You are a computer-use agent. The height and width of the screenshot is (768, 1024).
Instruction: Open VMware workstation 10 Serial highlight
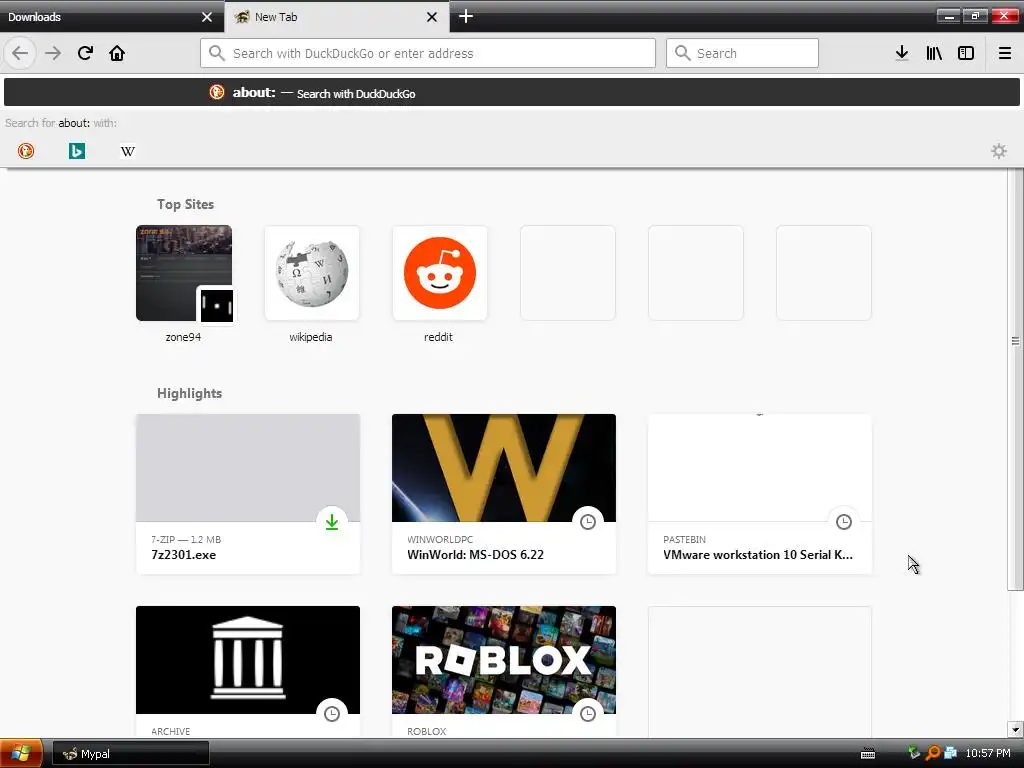point(760,494)
